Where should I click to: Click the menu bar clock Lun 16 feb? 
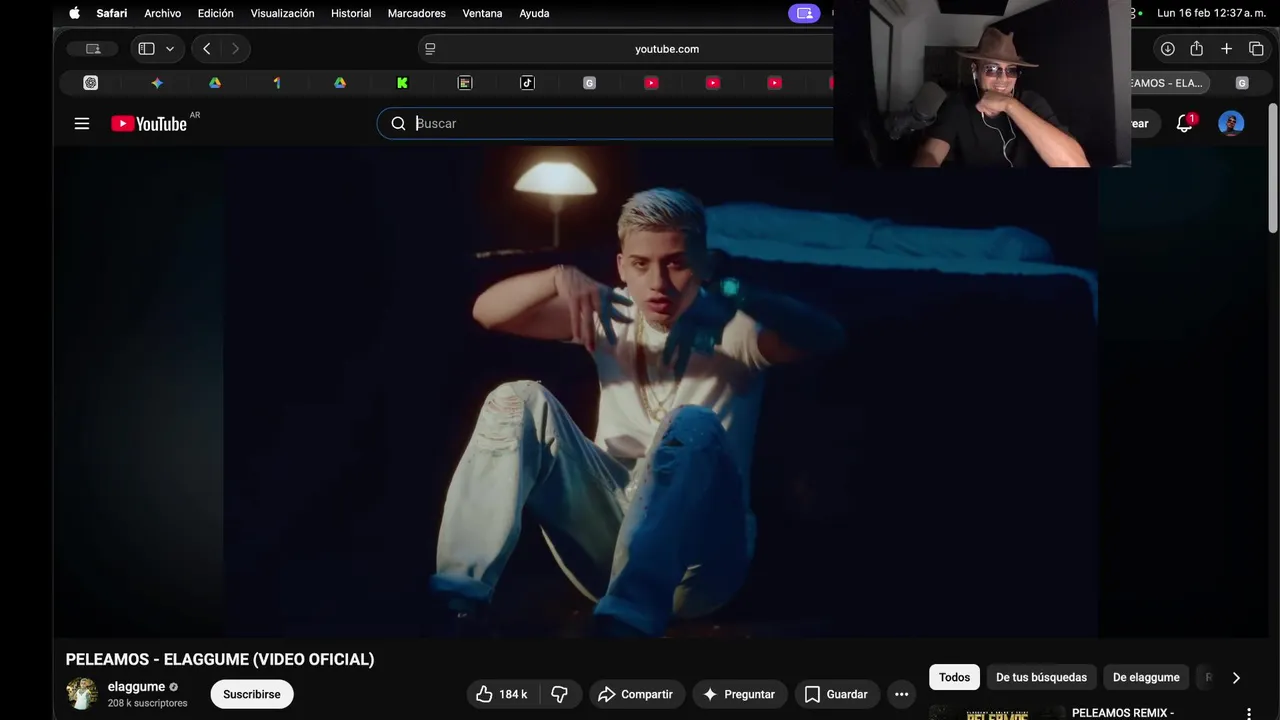coord(1211,13)
